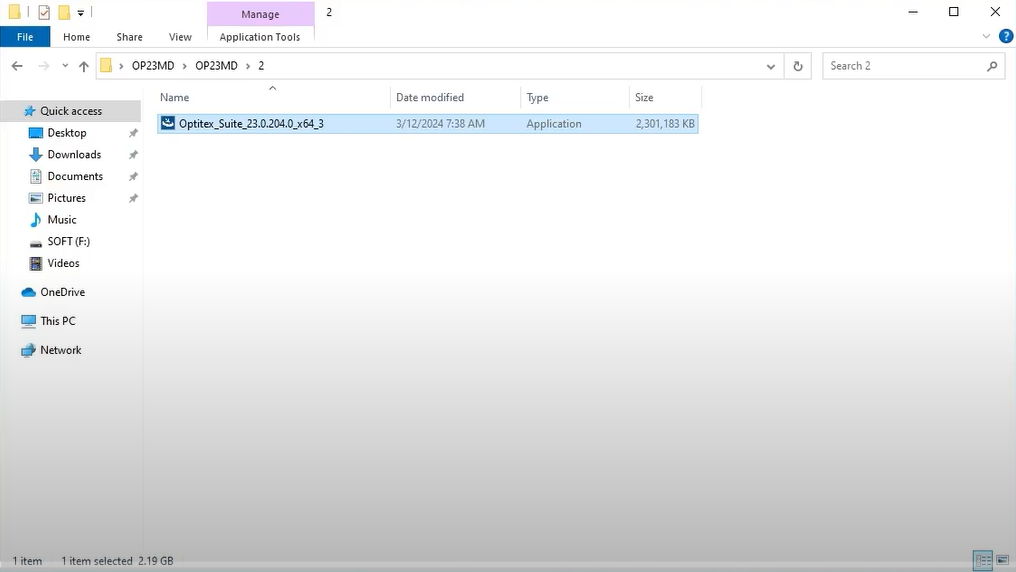Open the View ribbon tab
This screenshot has width=1016, height=572.
click(x=180, y=37)
